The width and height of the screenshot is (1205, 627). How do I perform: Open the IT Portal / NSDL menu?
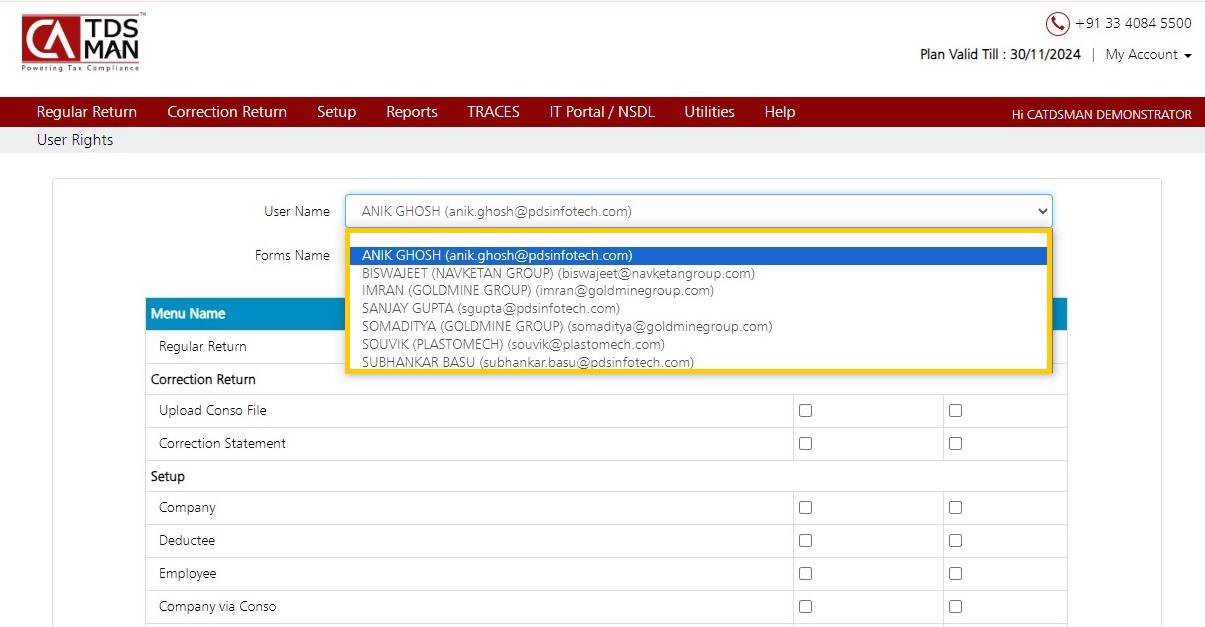(x=602, y=112)
